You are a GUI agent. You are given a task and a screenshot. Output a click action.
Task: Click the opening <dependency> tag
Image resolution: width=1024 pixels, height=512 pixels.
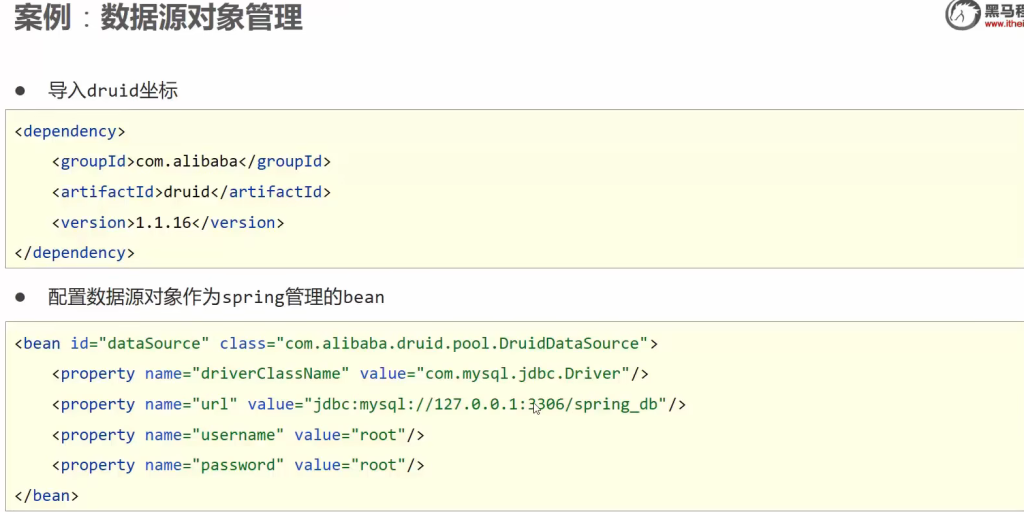coord(70,131)
